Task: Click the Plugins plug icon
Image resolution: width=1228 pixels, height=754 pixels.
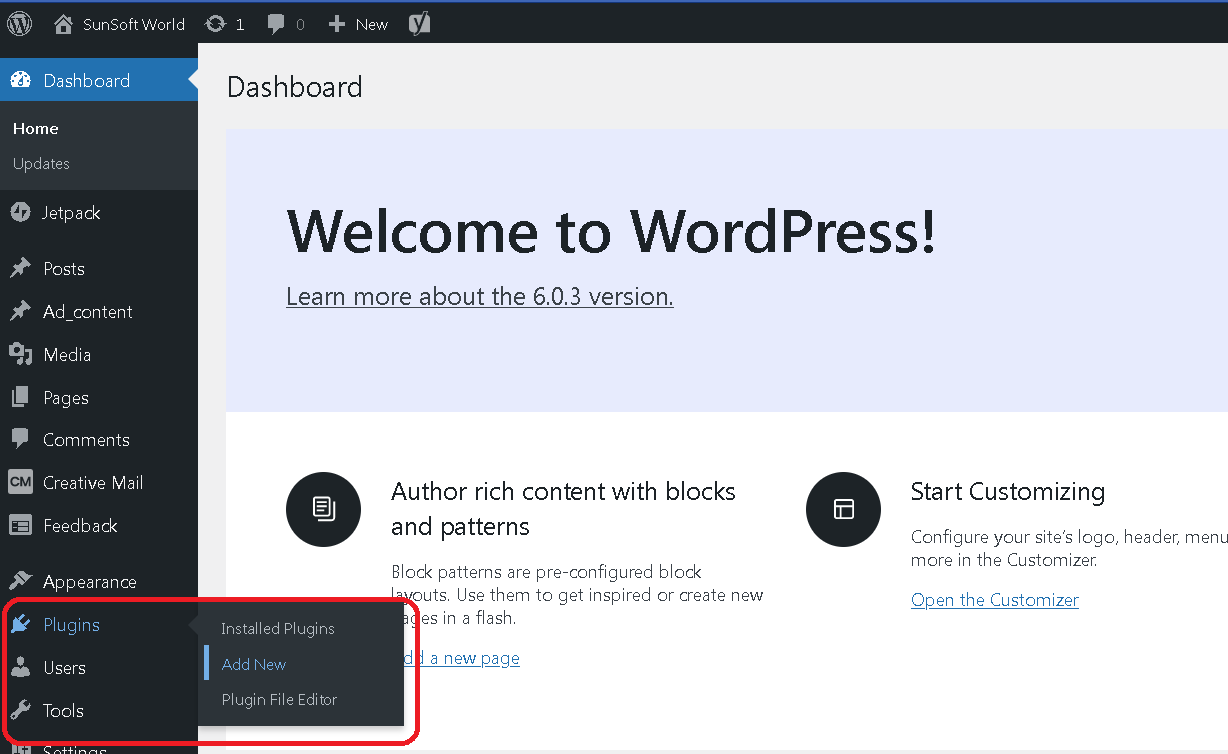Action: coord(20,625)
